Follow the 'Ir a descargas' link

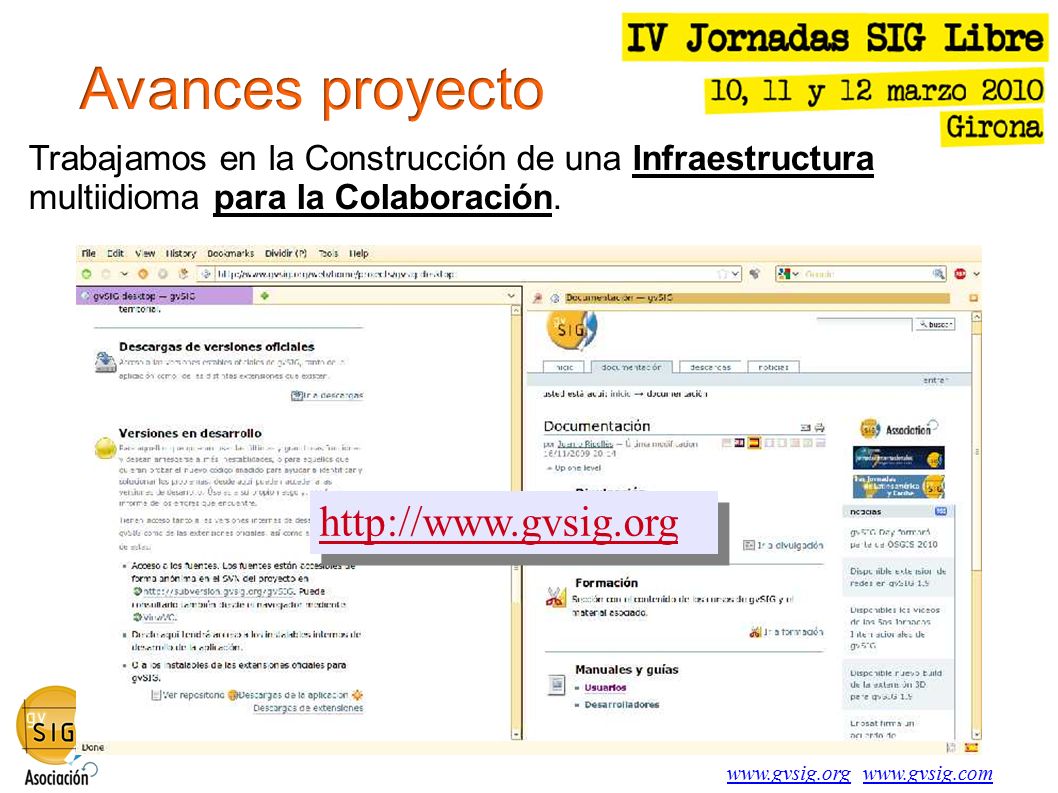[x=327, y=395]
